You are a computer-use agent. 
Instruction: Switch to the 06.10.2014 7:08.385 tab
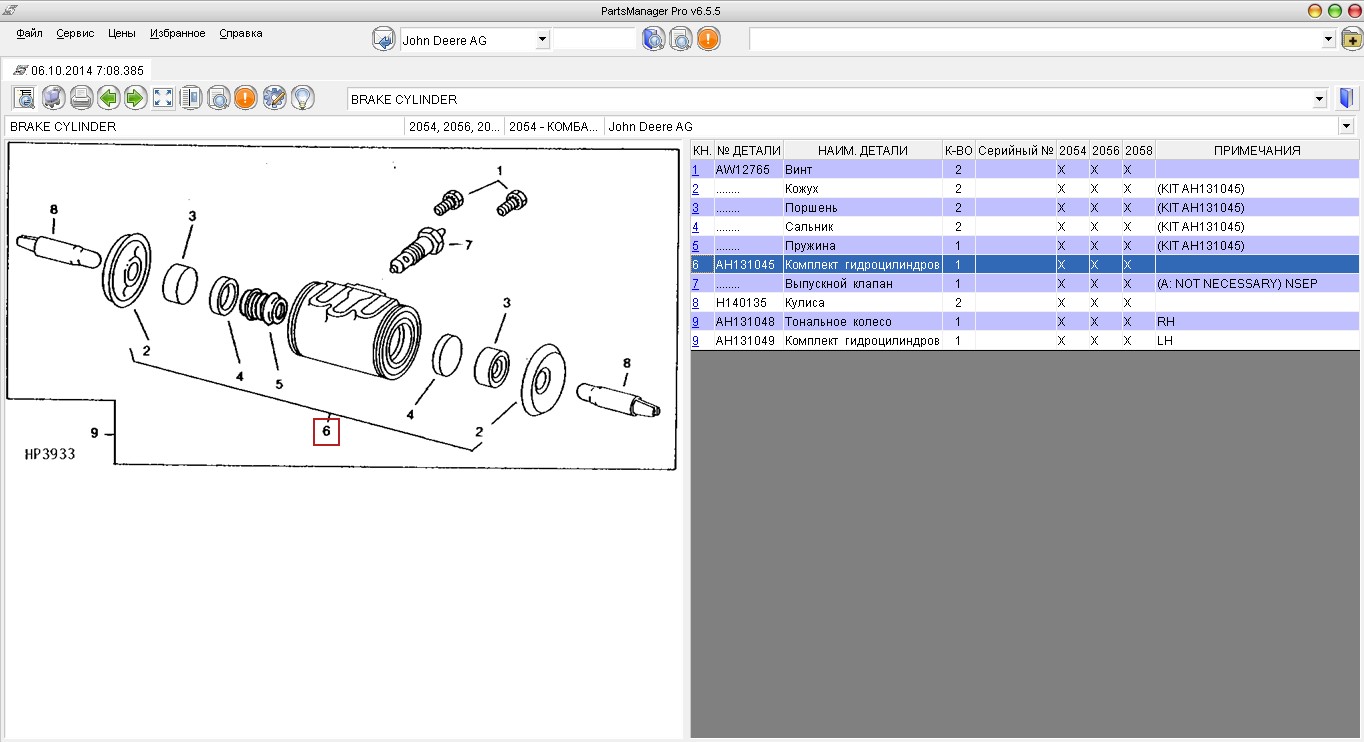click(x=78, y=71)
